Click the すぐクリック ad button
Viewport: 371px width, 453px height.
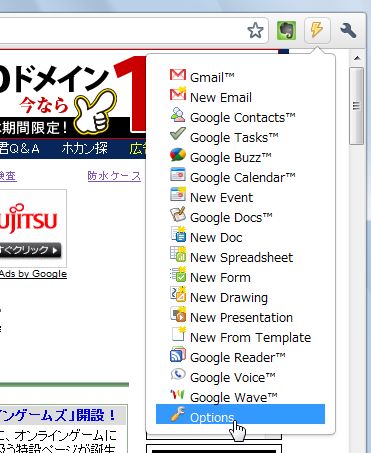(30, 250)
